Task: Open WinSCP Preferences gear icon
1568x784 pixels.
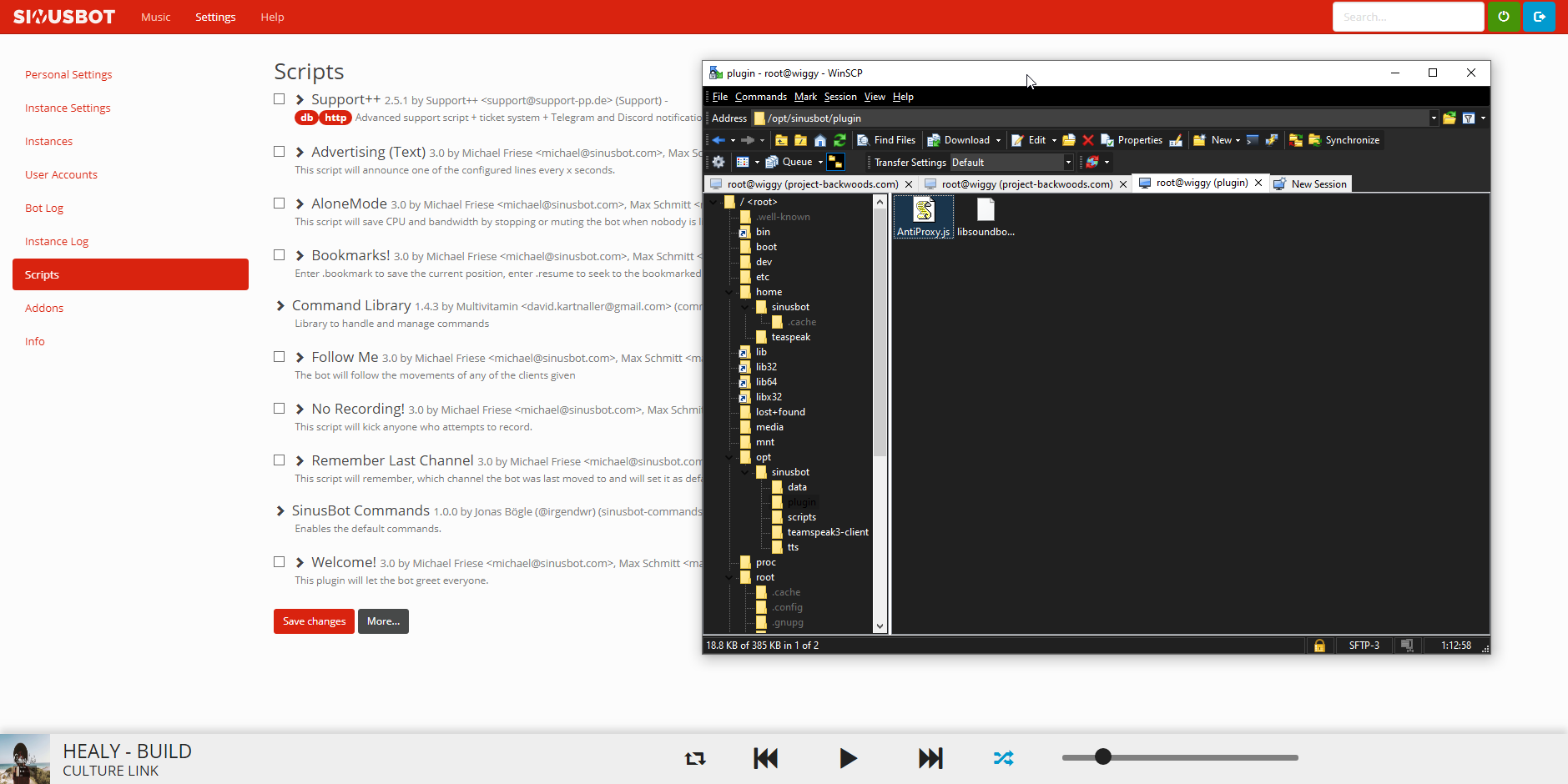Action: pos(718,162)
